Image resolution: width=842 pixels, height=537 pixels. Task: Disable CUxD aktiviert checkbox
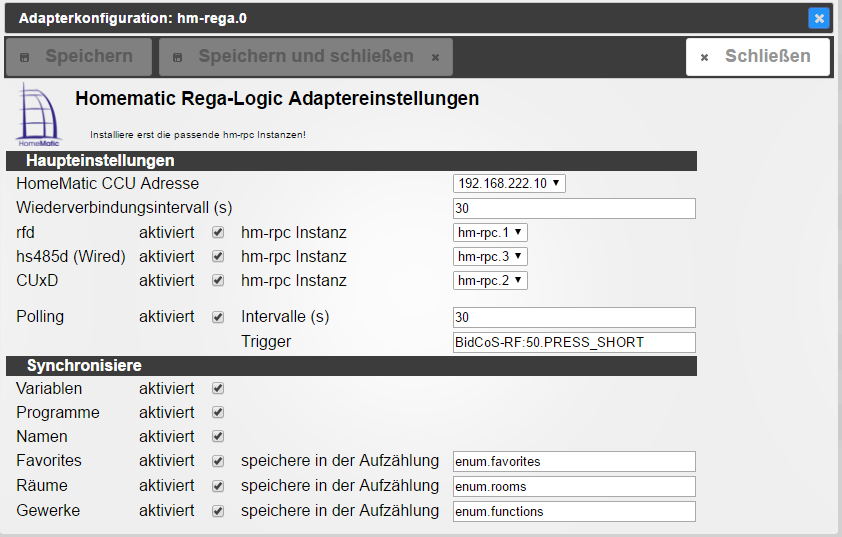click(x=217, y=280)
